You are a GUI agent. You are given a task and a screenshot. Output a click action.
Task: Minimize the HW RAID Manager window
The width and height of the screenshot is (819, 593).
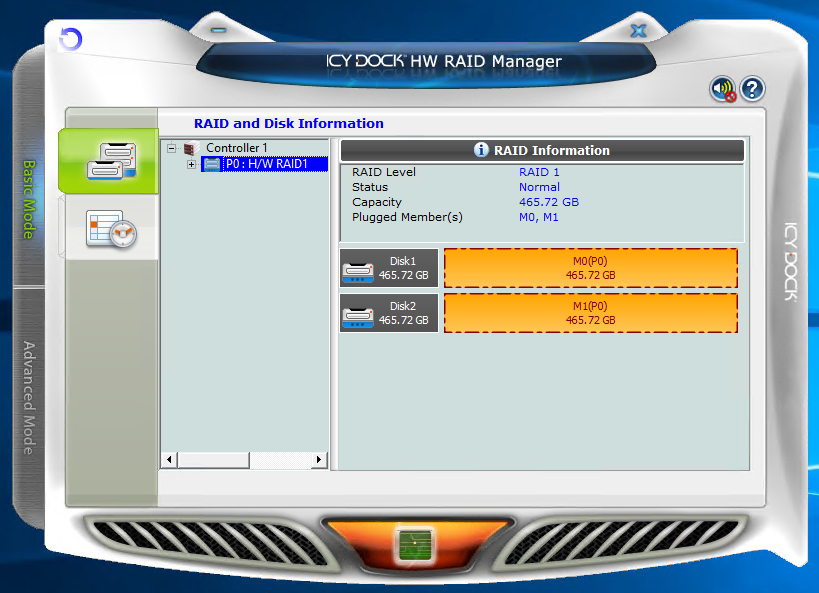point(219,30)
